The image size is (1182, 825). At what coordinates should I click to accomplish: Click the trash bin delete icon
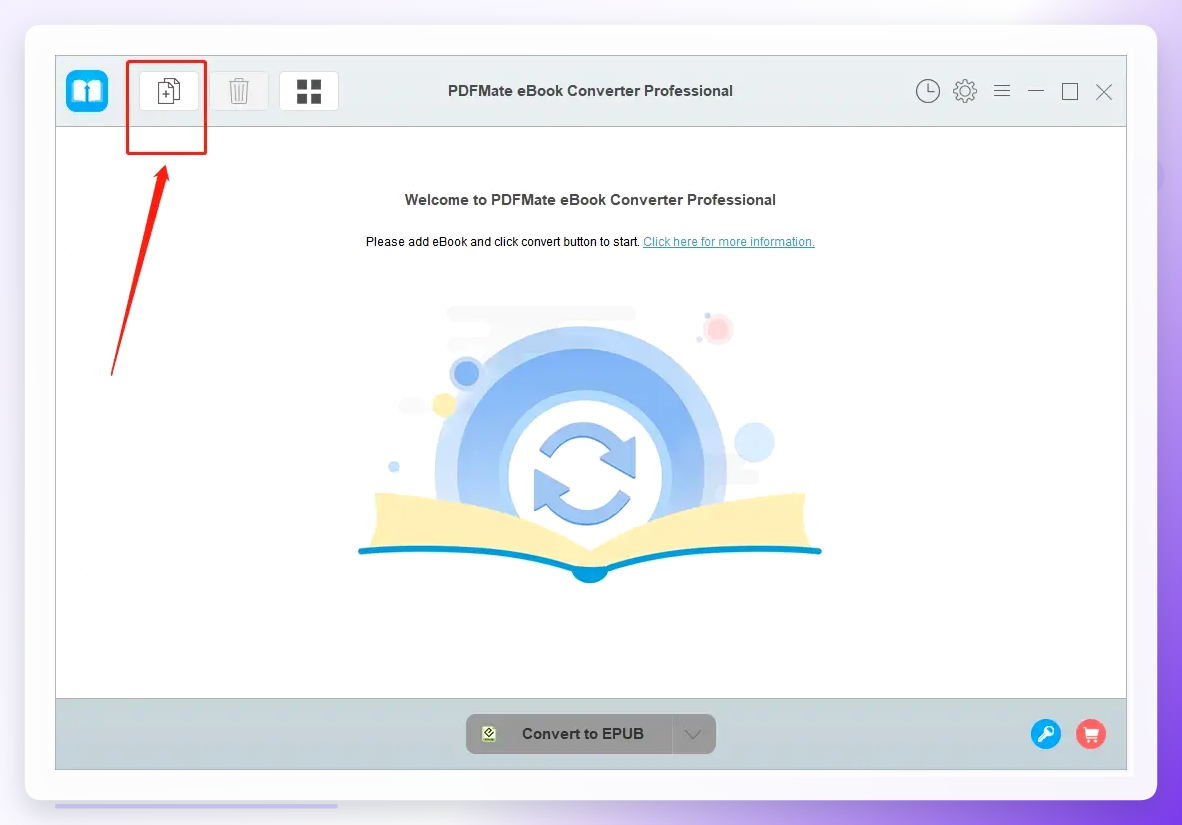(x=239, y=91)
